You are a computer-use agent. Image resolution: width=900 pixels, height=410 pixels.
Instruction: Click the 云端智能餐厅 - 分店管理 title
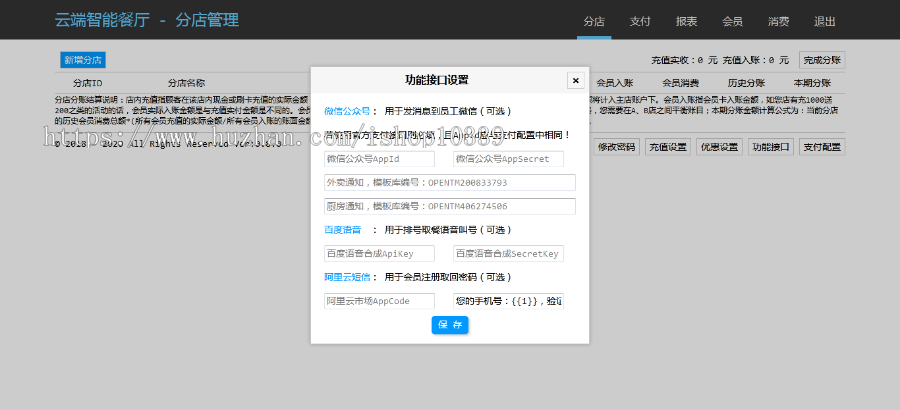(x=147, y=20)
